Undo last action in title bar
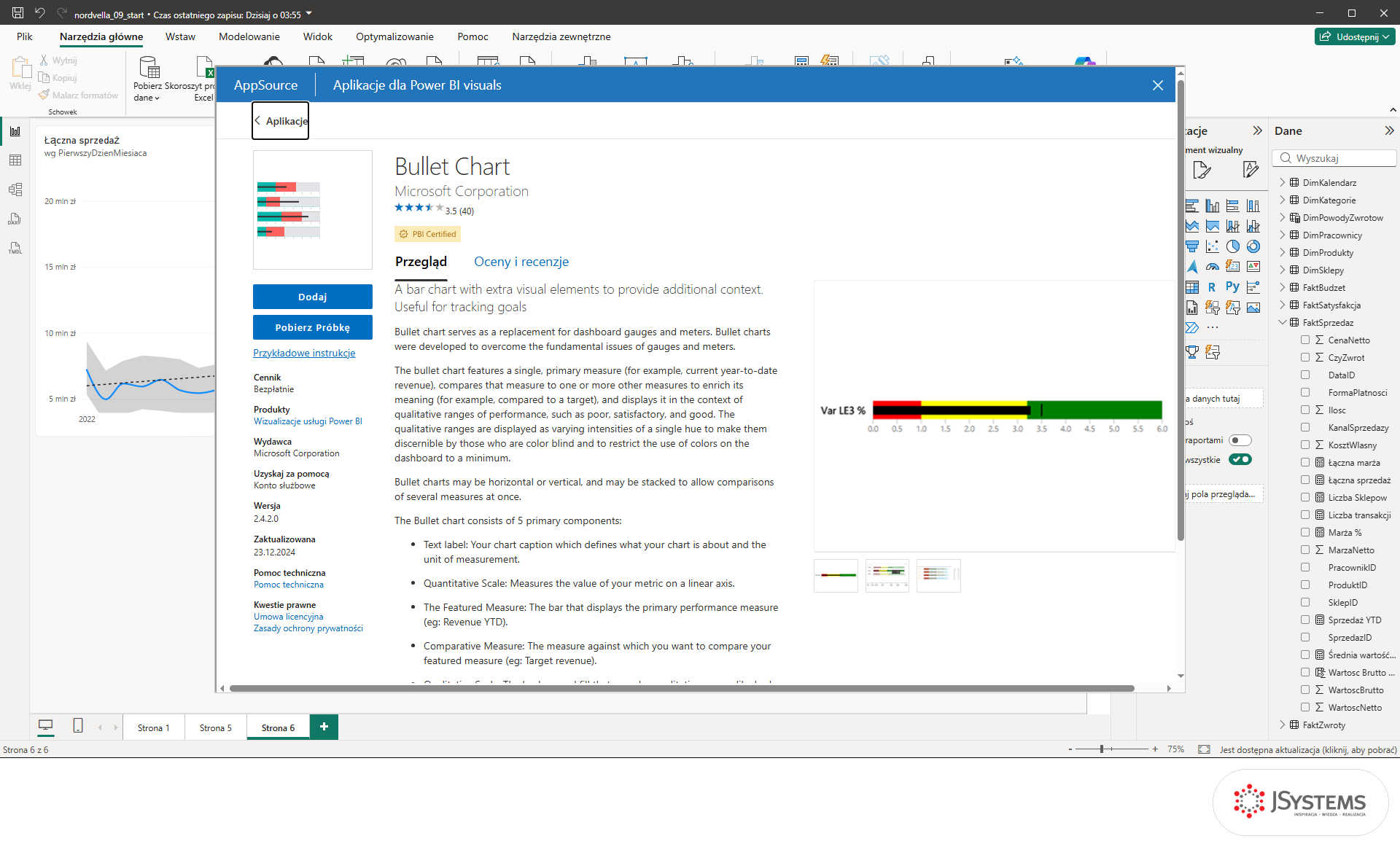 coord(39,13)
